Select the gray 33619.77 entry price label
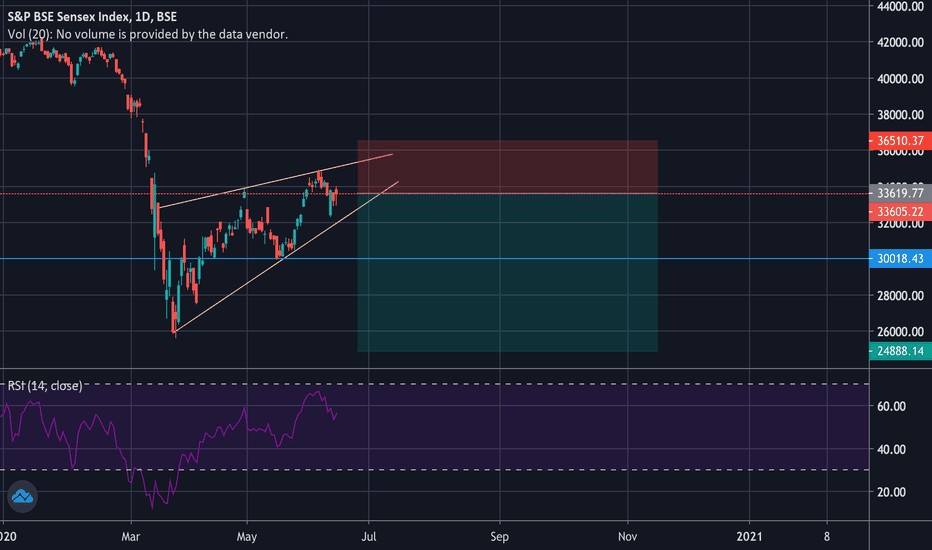The width and height of the screenshot is (932, 550). [x=900, y=193]
